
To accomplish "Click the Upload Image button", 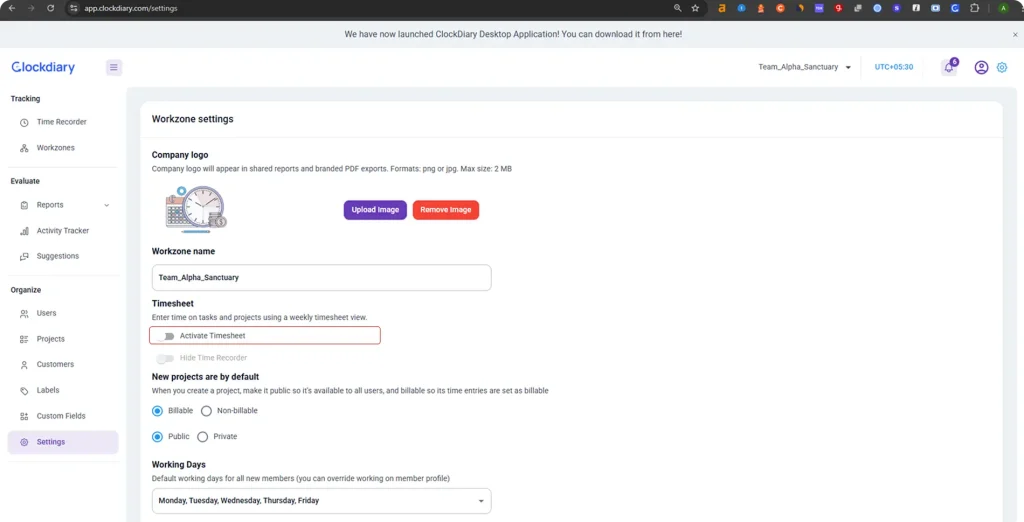I will 376,210.
